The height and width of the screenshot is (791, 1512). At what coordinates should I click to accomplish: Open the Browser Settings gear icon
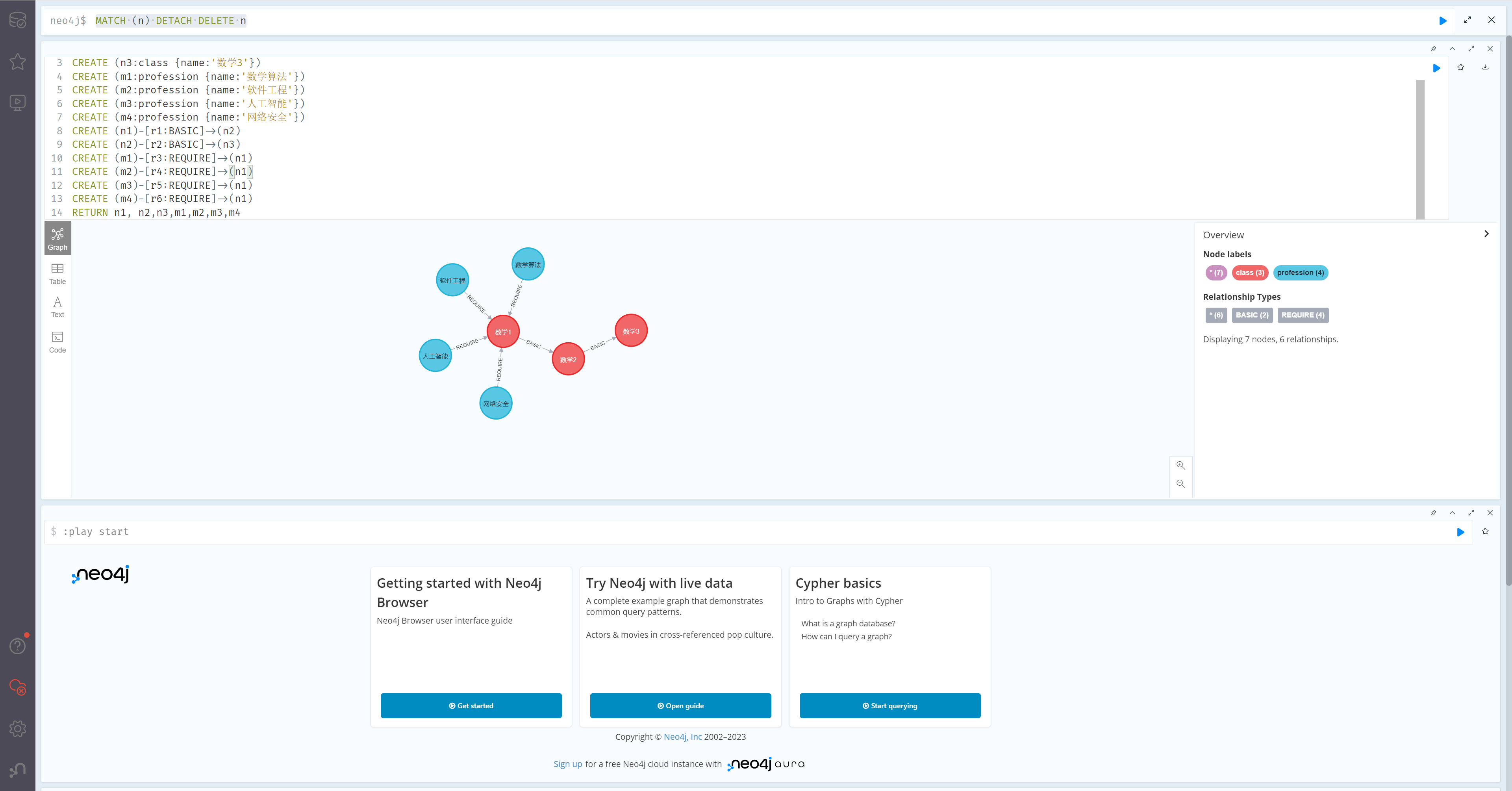(18, 729)
